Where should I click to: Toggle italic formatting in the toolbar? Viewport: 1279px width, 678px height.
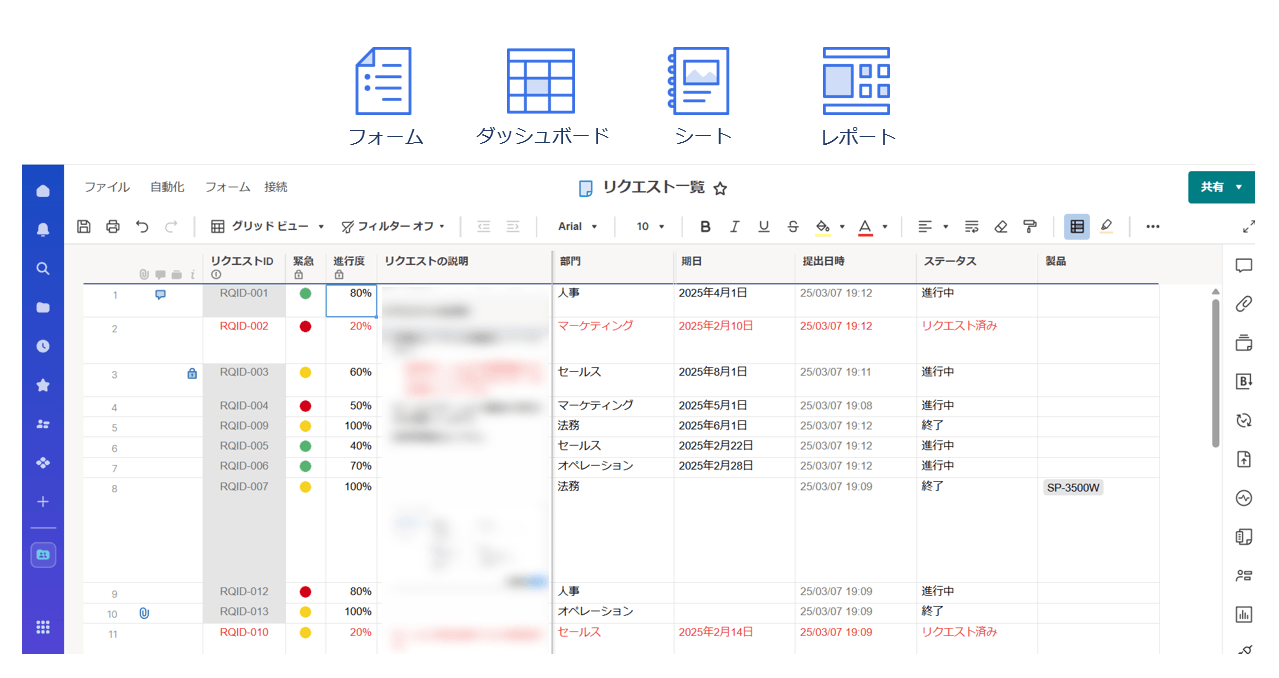(734, 226)
